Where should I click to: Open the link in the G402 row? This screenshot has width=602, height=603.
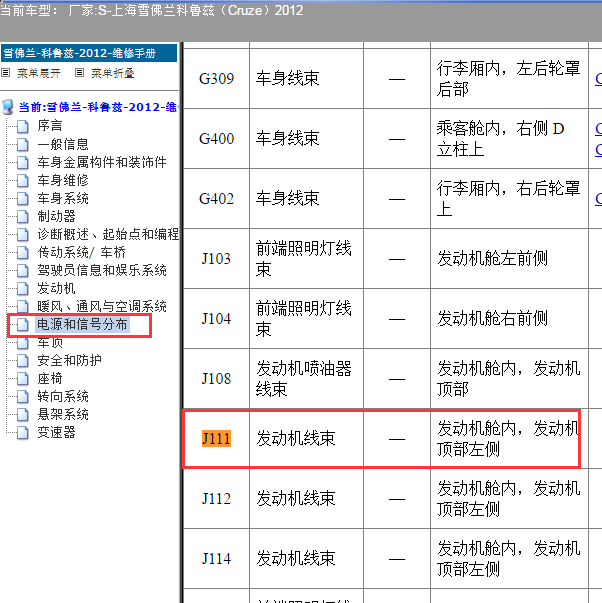[598, 198]
